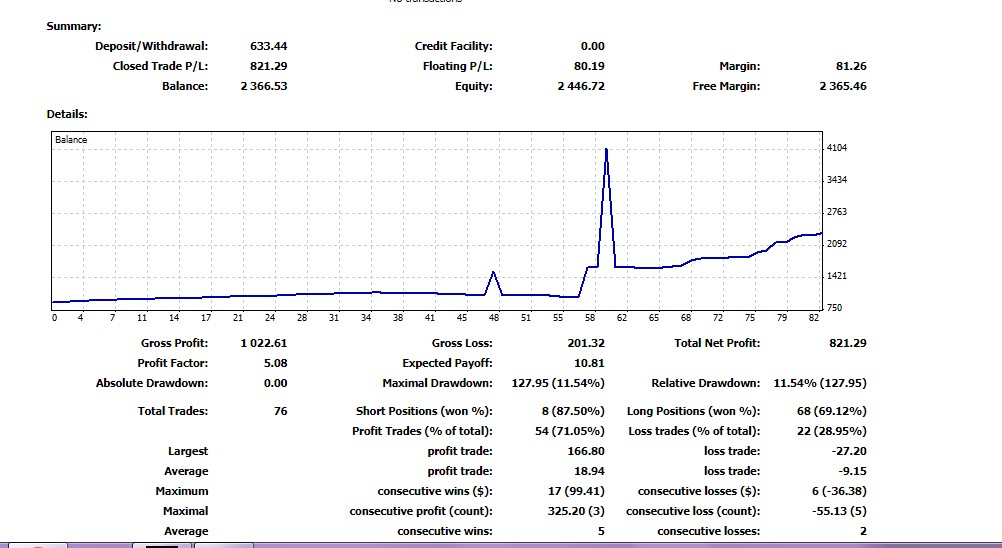Select the Short Positions value 8 (87.50%)
1002x548 pixels.
point(573,411)
